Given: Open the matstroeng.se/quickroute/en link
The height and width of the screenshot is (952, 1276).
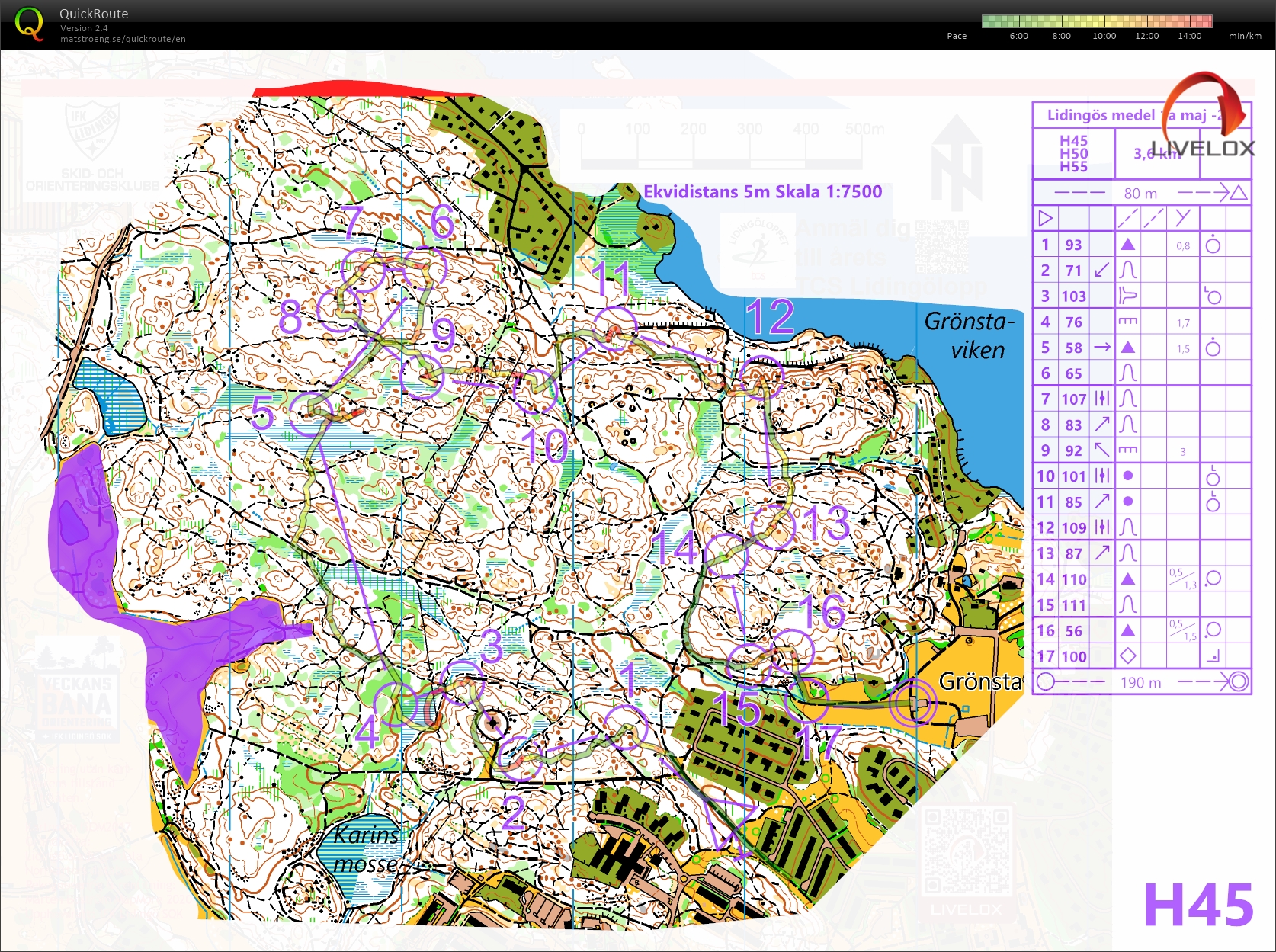Looking at the screenshot, I should pyautogui.click(x=123, y=39).
